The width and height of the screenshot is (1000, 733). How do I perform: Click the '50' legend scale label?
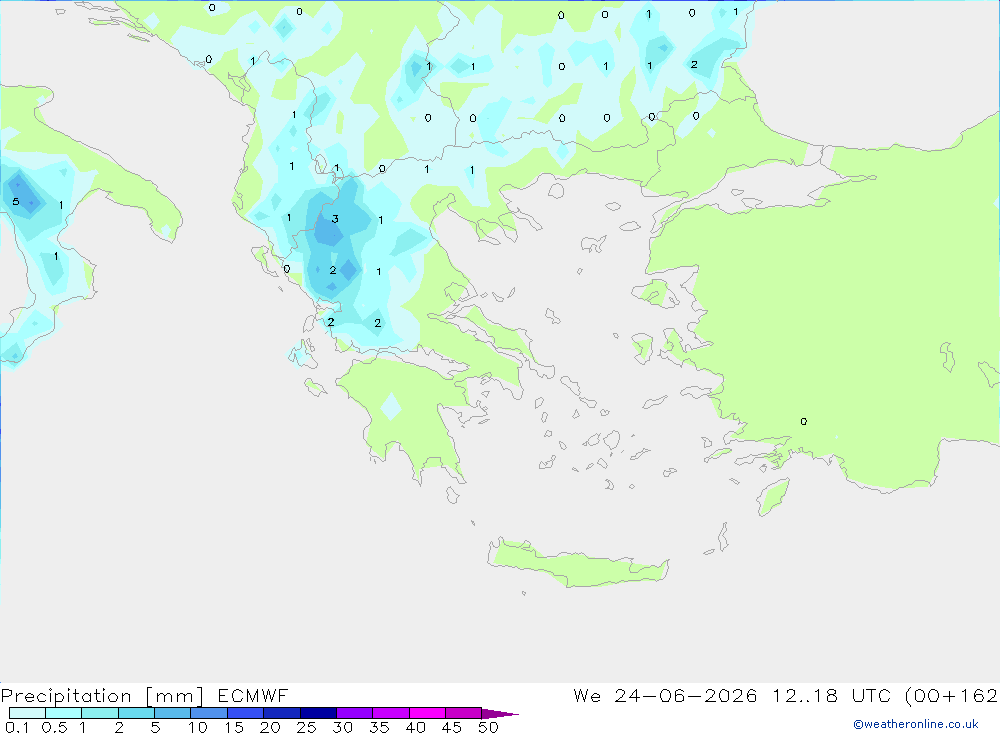[x=488, y=727]
